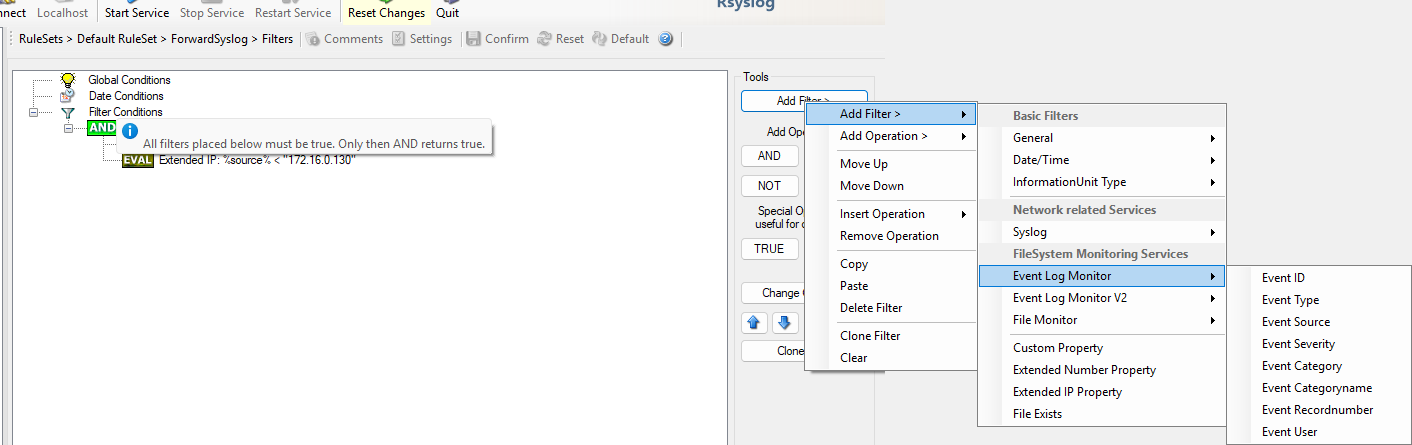Click the NOT operation button
The height and width of the screenshot is (445, 1412).
[769, 186]
